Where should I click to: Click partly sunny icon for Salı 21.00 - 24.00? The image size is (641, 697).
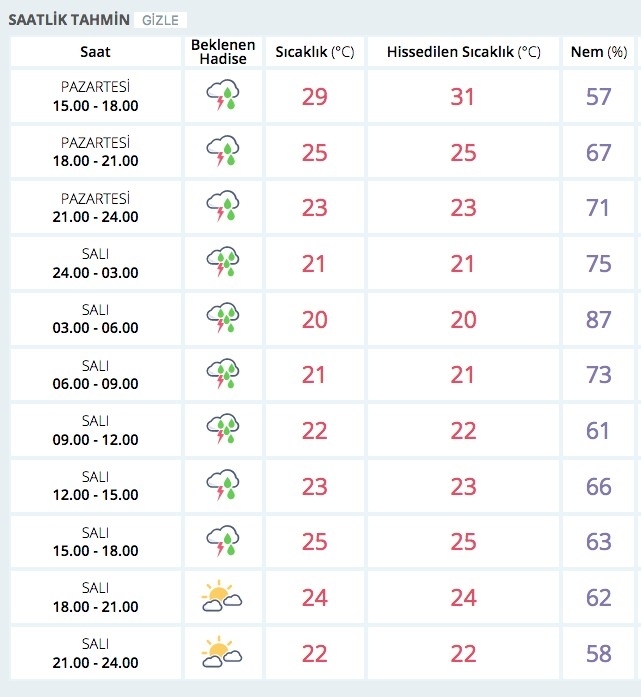pos(223,654)
